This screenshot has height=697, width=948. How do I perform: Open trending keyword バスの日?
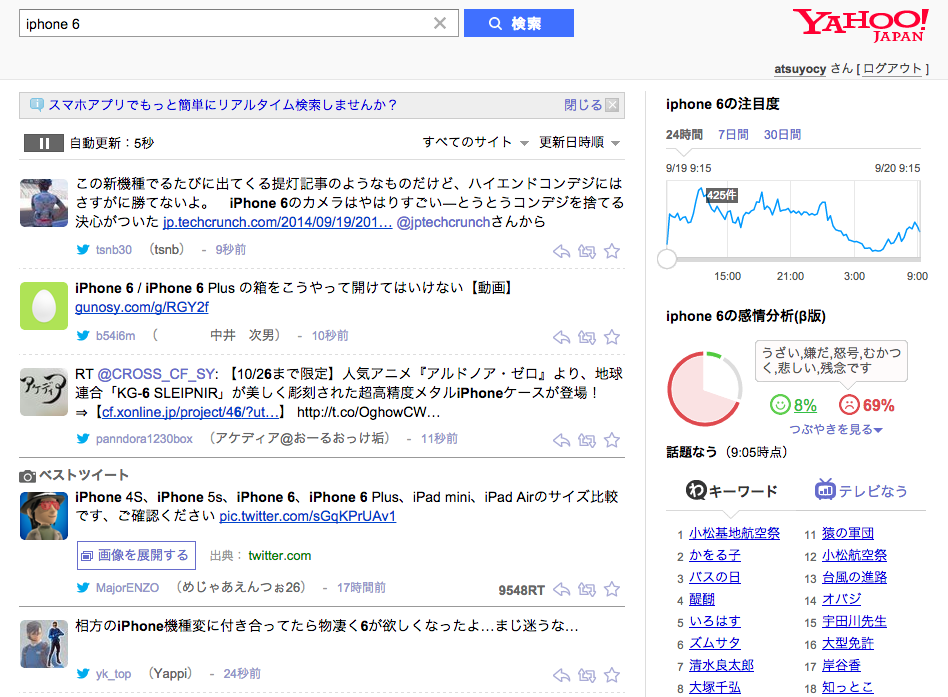(x=715, y=577)
